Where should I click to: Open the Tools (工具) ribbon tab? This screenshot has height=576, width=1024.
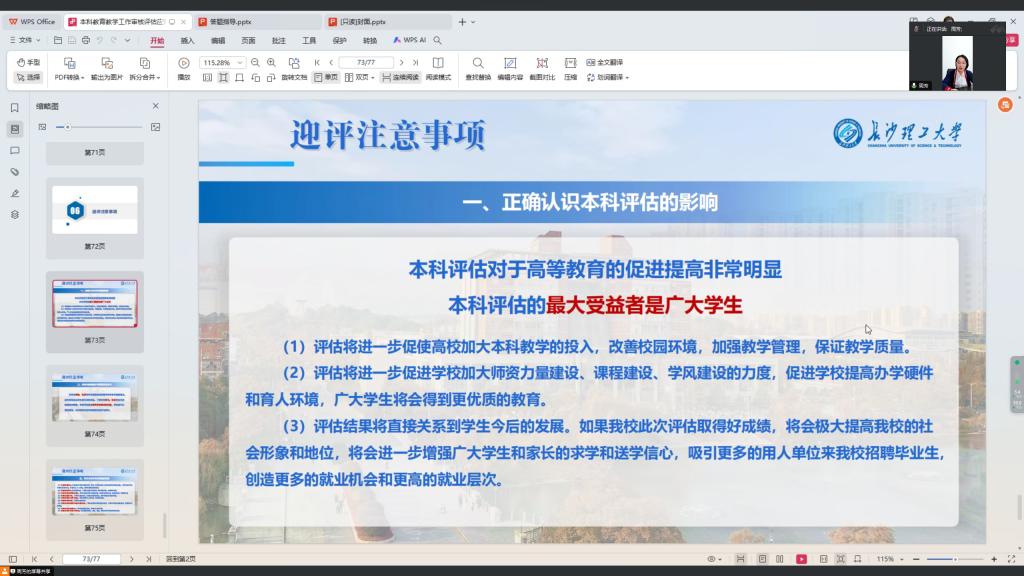tap(309, 40)
